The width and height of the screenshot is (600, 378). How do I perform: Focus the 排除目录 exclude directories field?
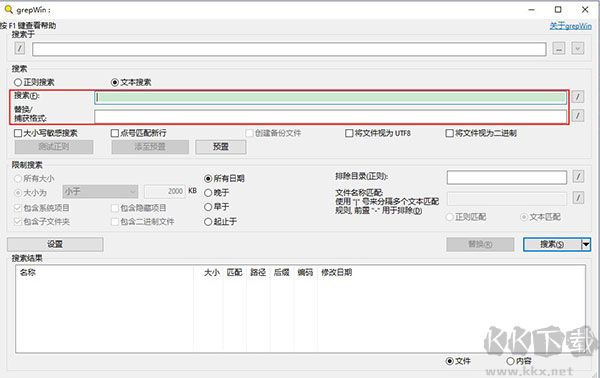[x=507, y=177]
